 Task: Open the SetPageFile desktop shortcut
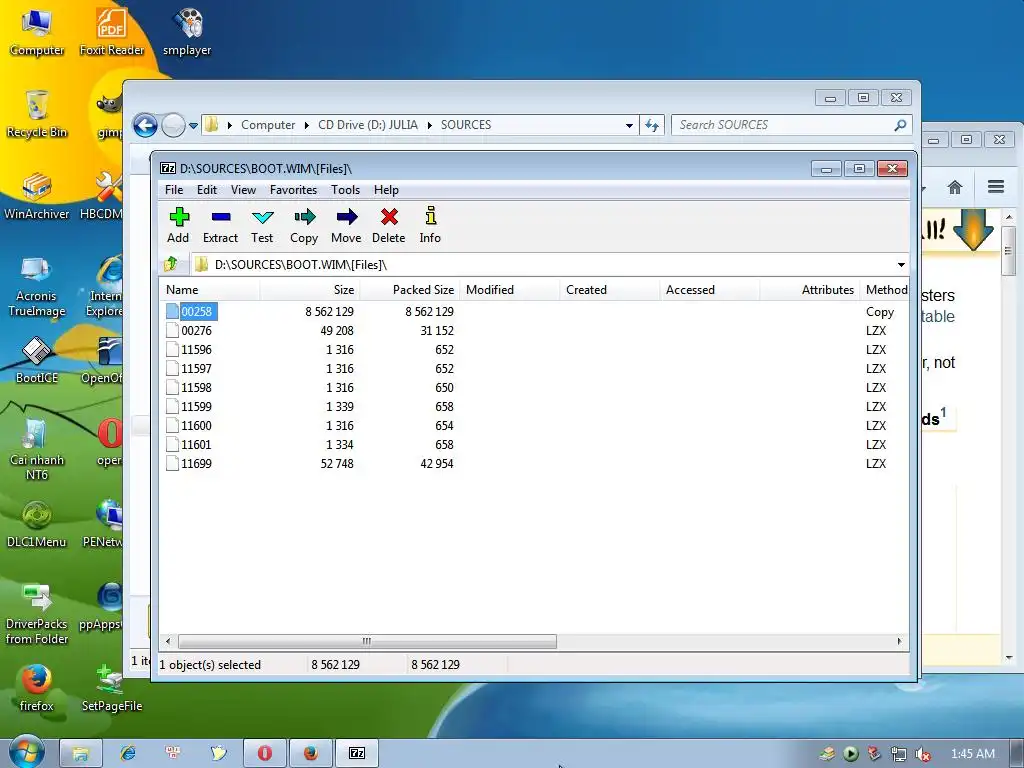tap(112, 688)
